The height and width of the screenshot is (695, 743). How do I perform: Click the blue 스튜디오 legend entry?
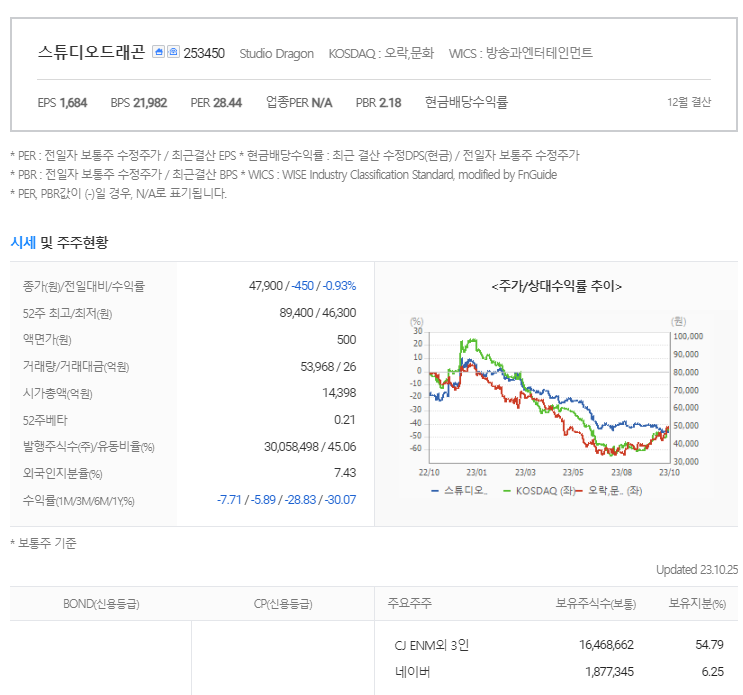459,491
